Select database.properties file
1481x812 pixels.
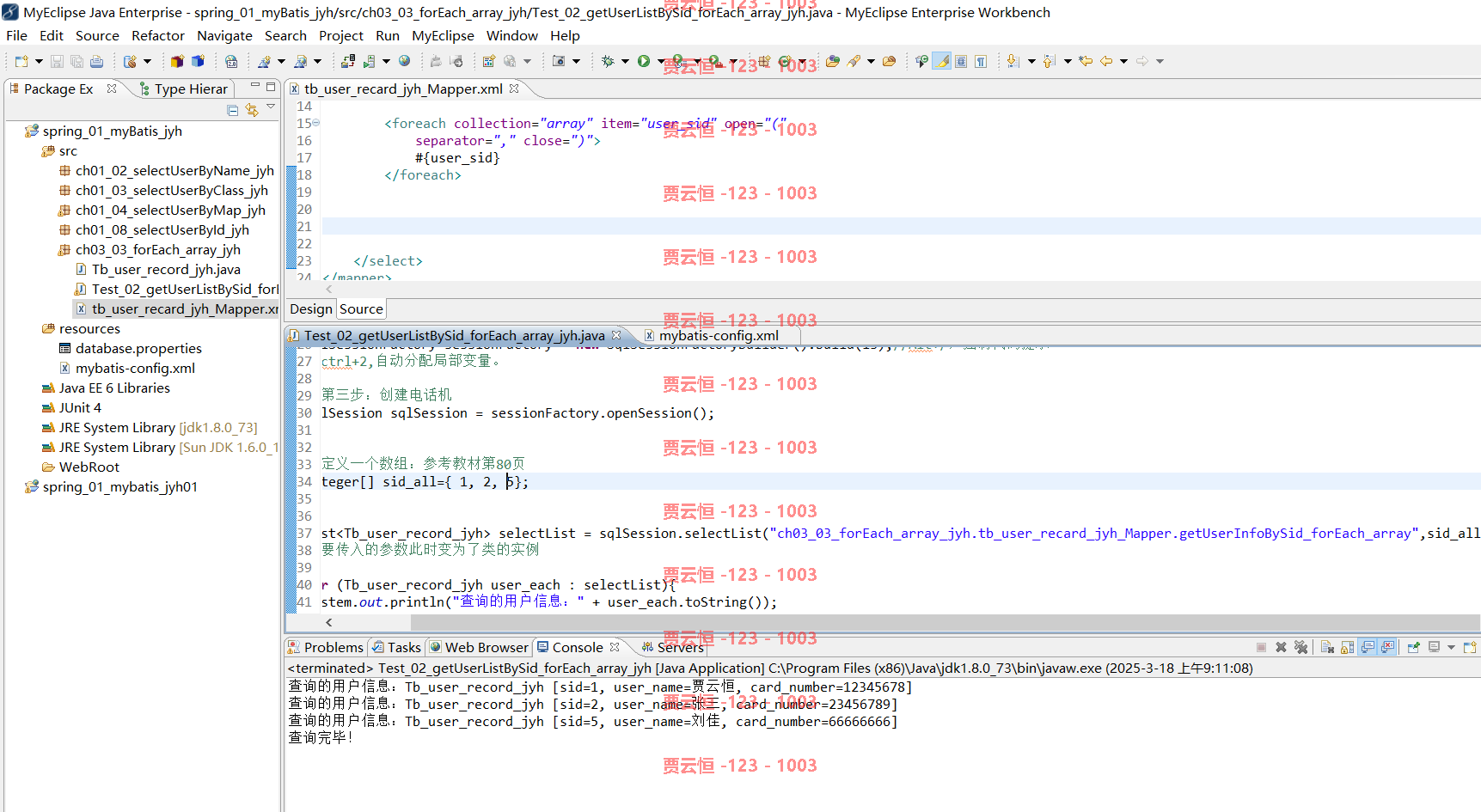tap(131, 348)
